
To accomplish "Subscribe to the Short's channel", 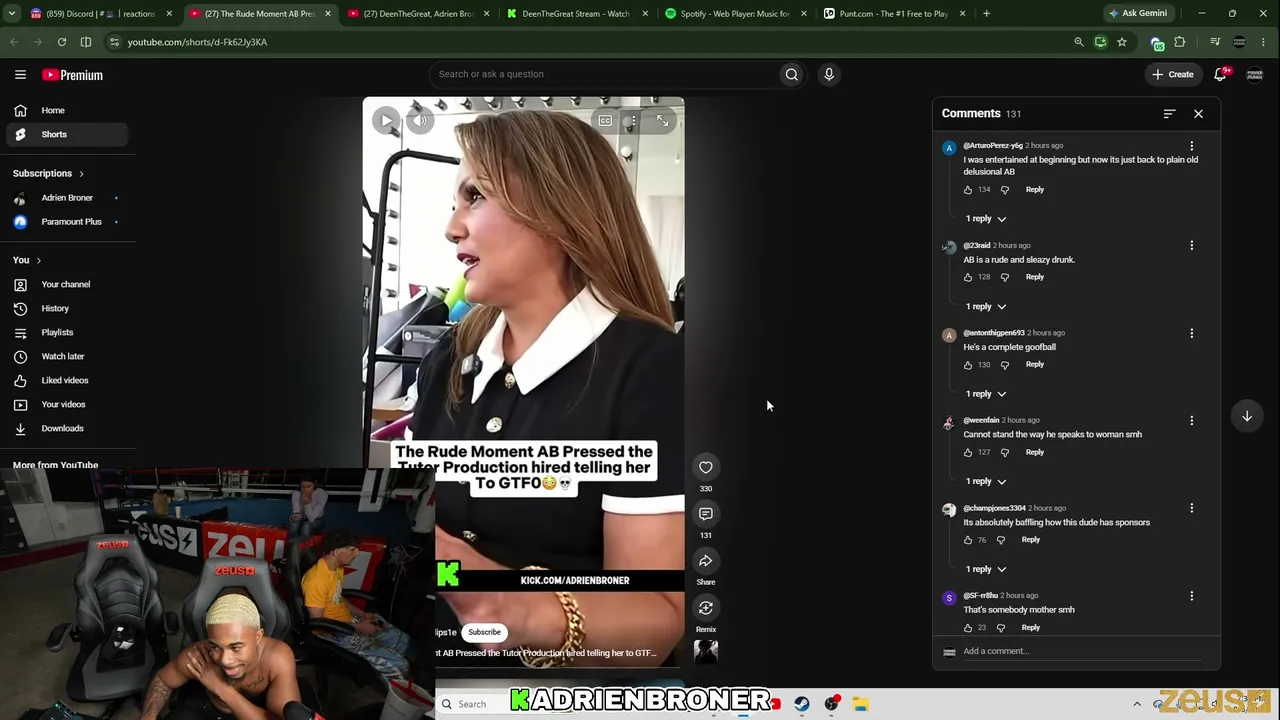I will click(x=484, y=632).
